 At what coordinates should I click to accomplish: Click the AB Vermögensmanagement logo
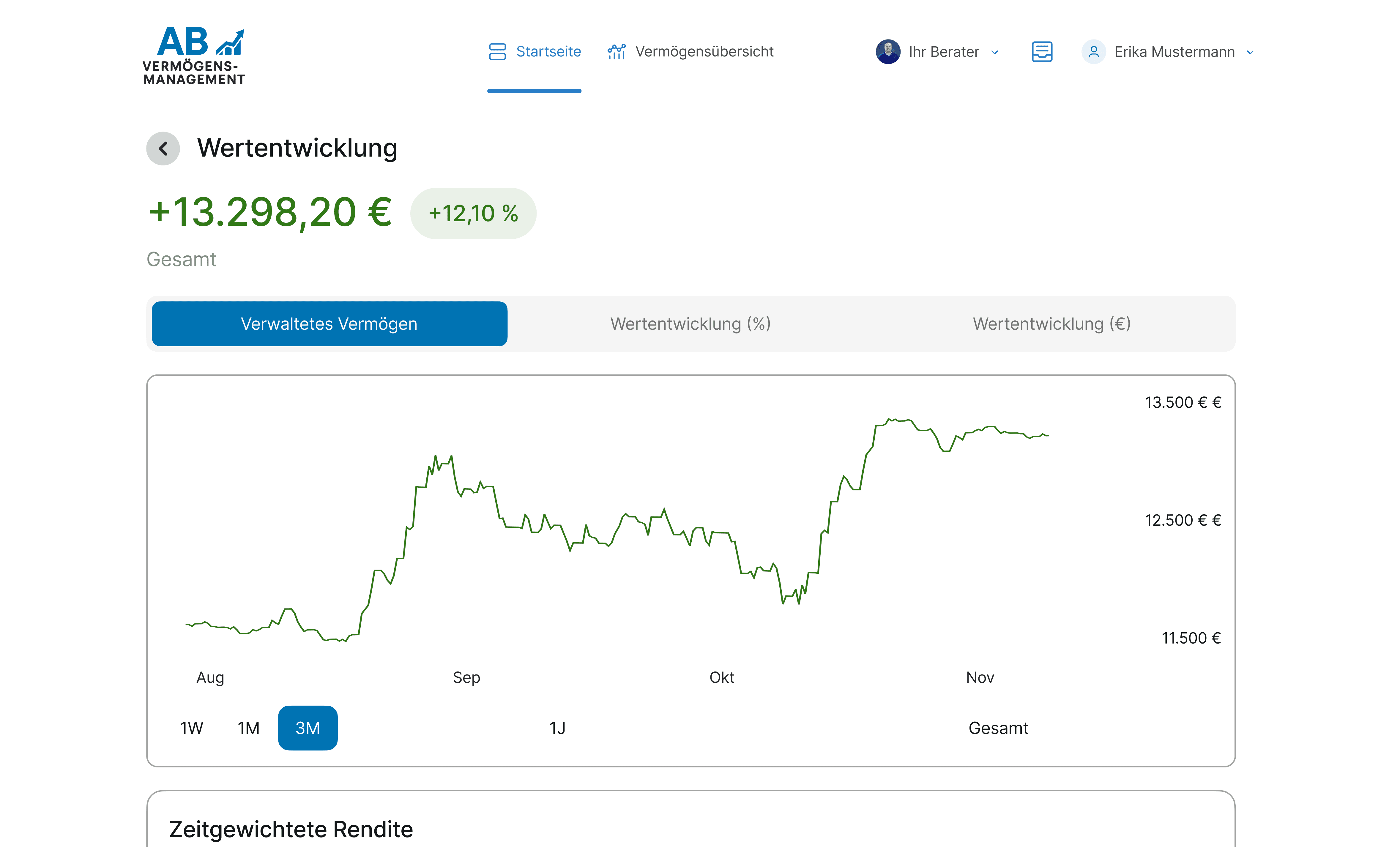tap(194, 55)
